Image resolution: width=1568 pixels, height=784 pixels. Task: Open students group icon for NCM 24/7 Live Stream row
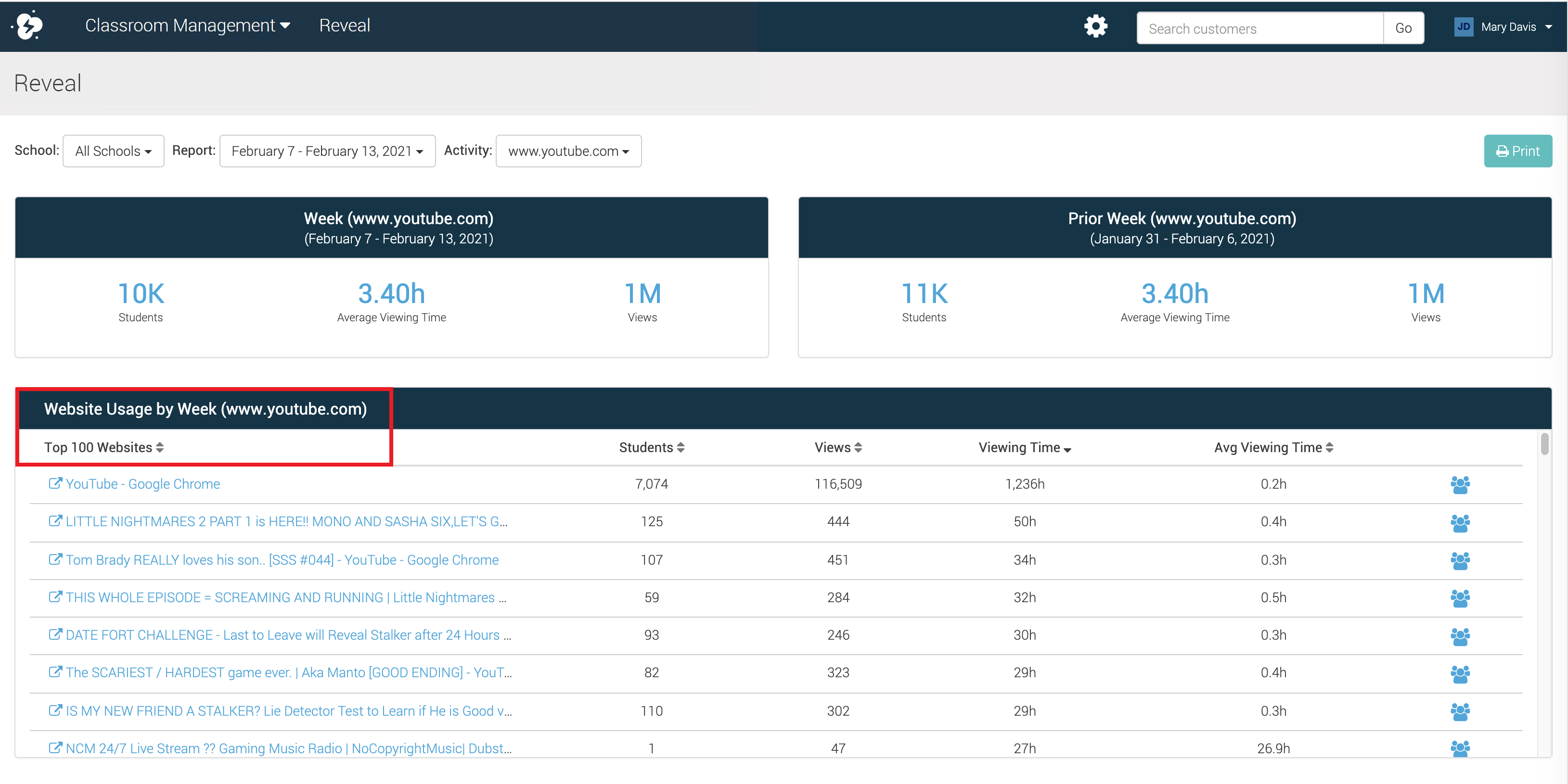pyautogui.click(x=1460, y=748)
